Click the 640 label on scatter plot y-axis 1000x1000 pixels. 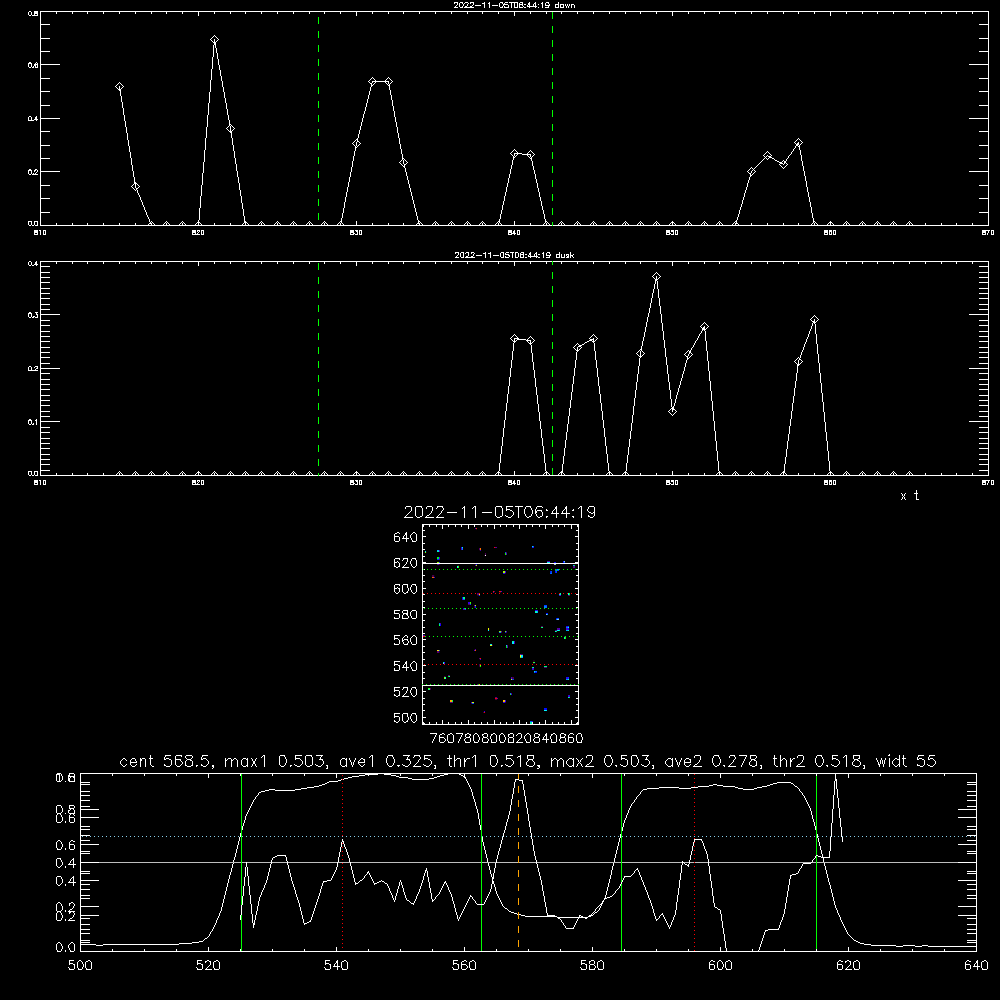(406, 538)
